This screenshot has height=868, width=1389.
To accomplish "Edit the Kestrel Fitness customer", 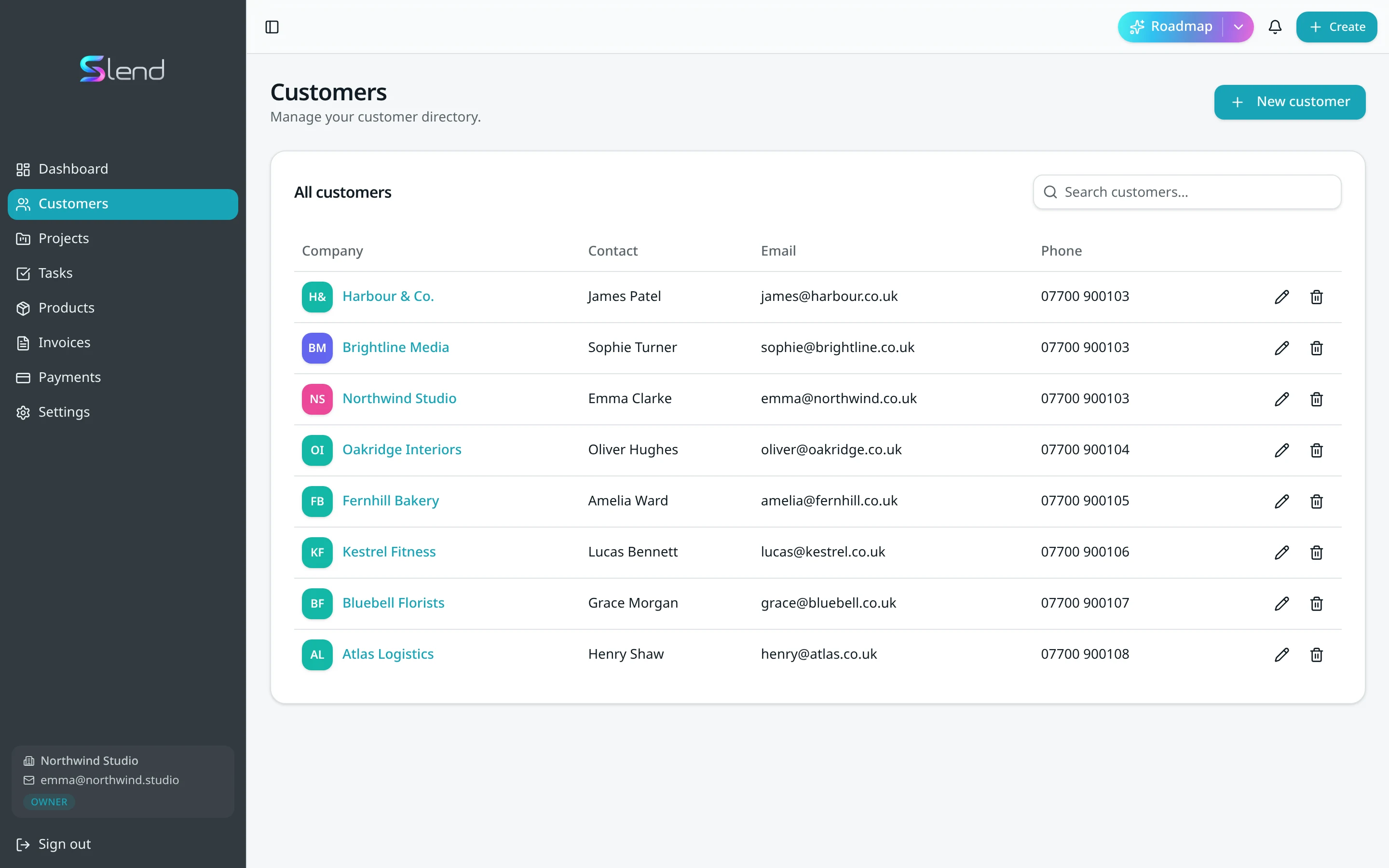I will coord(1281,552).
